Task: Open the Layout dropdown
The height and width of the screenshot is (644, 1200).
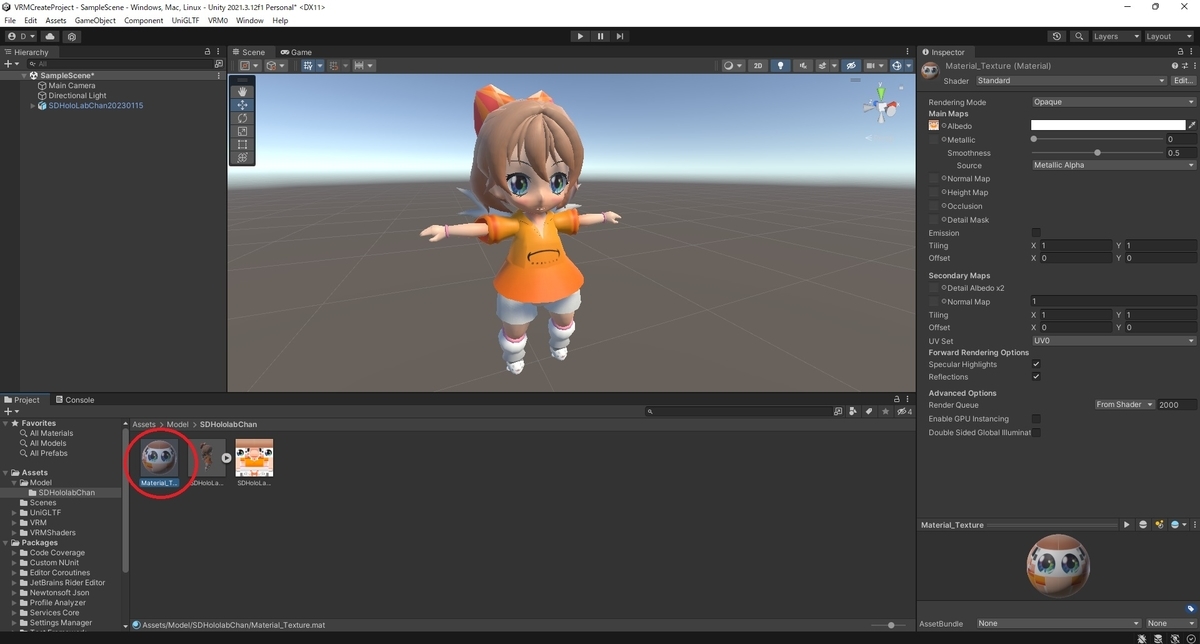Action: tap(1168, 36)
